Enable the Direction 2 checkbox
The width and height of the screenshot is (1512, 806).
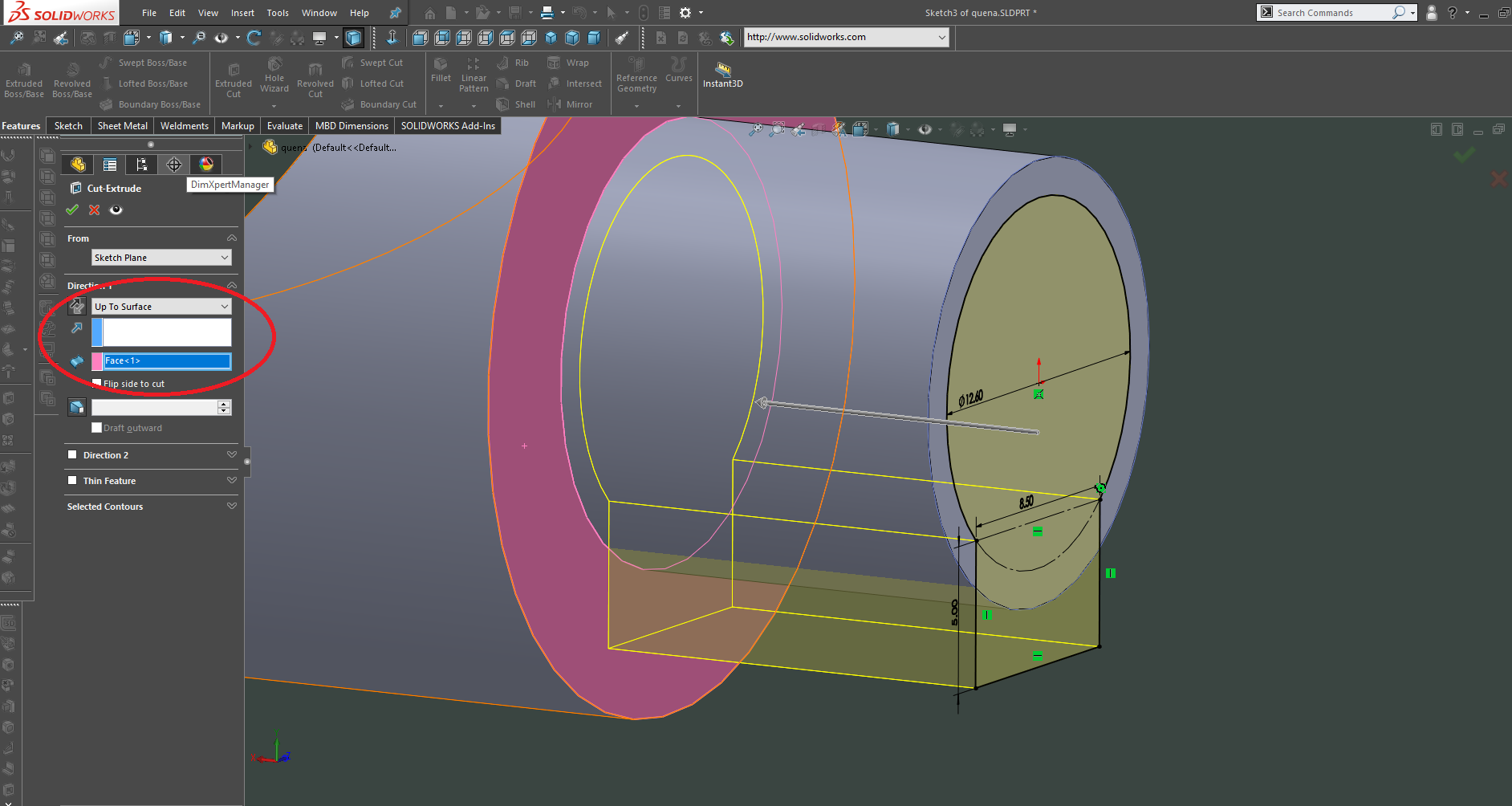coord(72,455)
